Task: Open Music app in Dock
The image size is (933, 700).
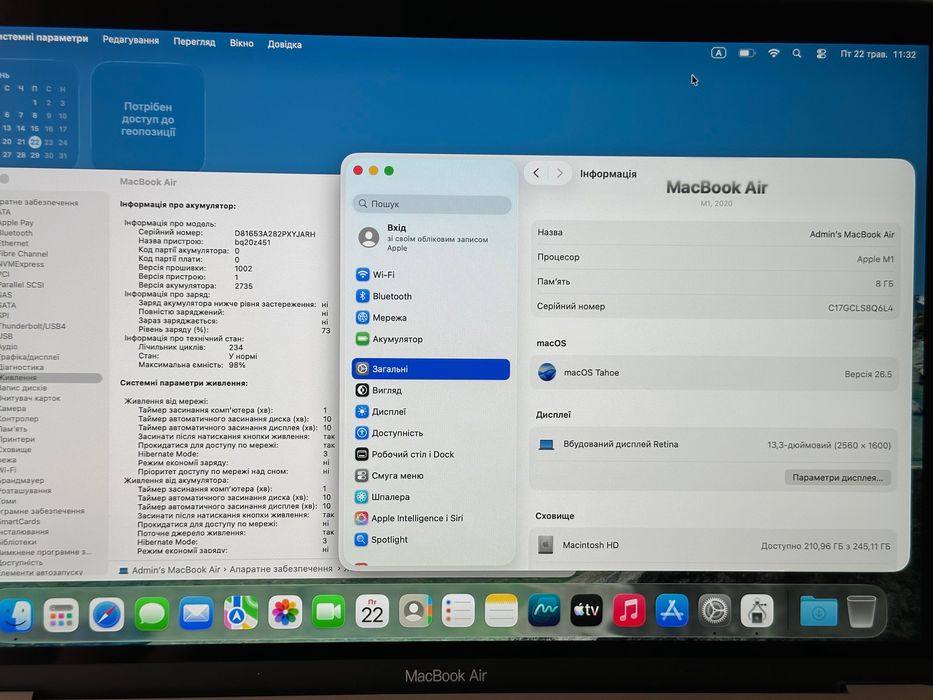Action: click(x=629, y=610)
